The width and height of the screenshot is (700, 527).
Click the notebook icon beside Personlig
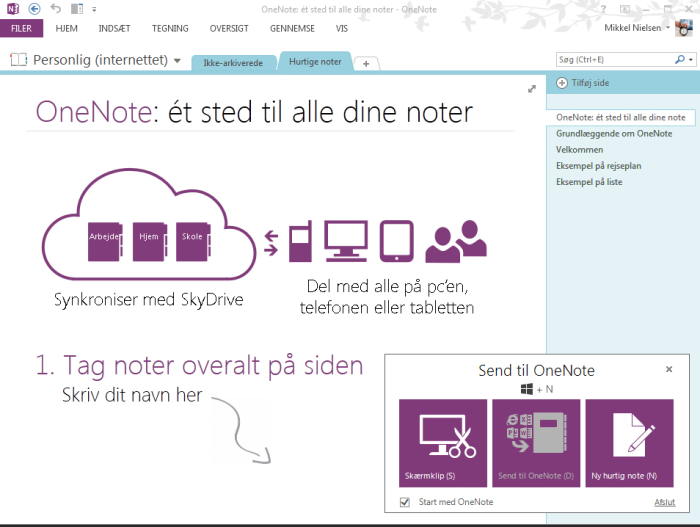click(18, 59)
